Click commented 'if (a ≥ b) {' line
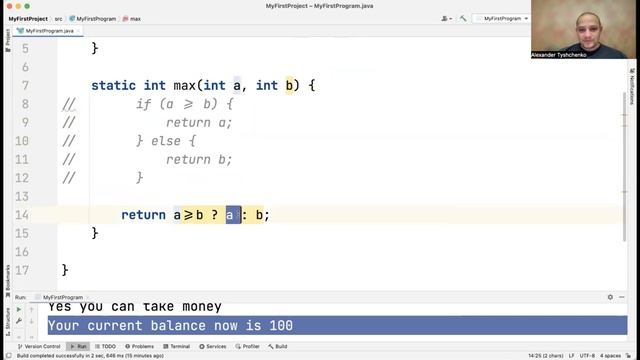 184,104
